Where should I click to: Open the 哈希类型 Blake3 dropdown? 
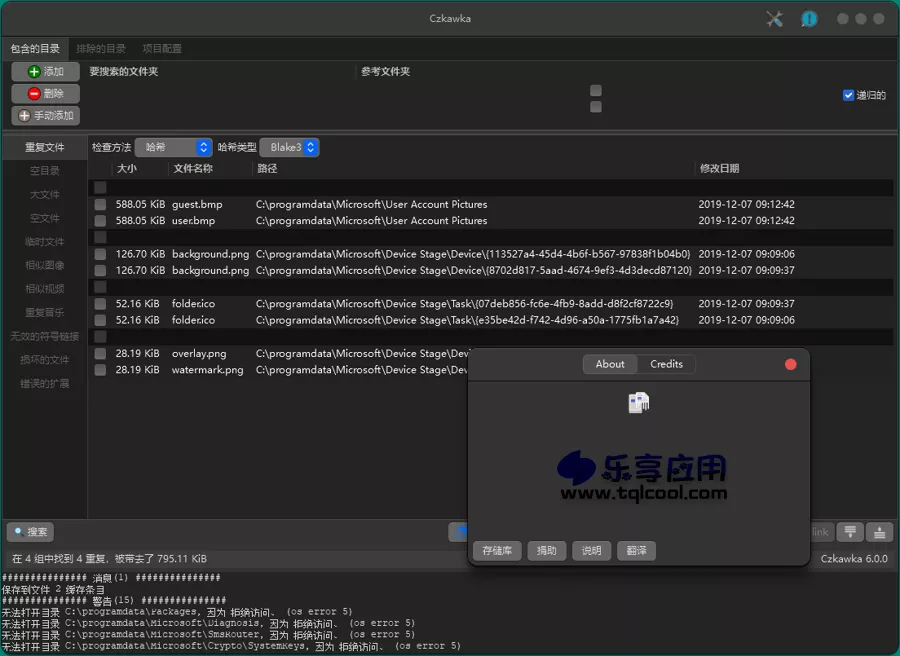(289, 147)
